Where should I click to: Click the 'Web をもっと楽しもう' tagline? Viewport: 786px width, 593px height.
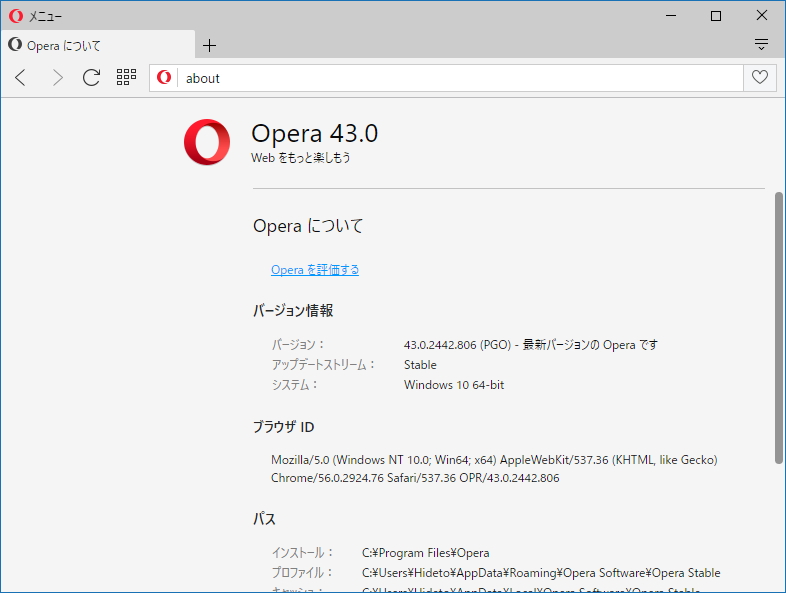point(301,158)
